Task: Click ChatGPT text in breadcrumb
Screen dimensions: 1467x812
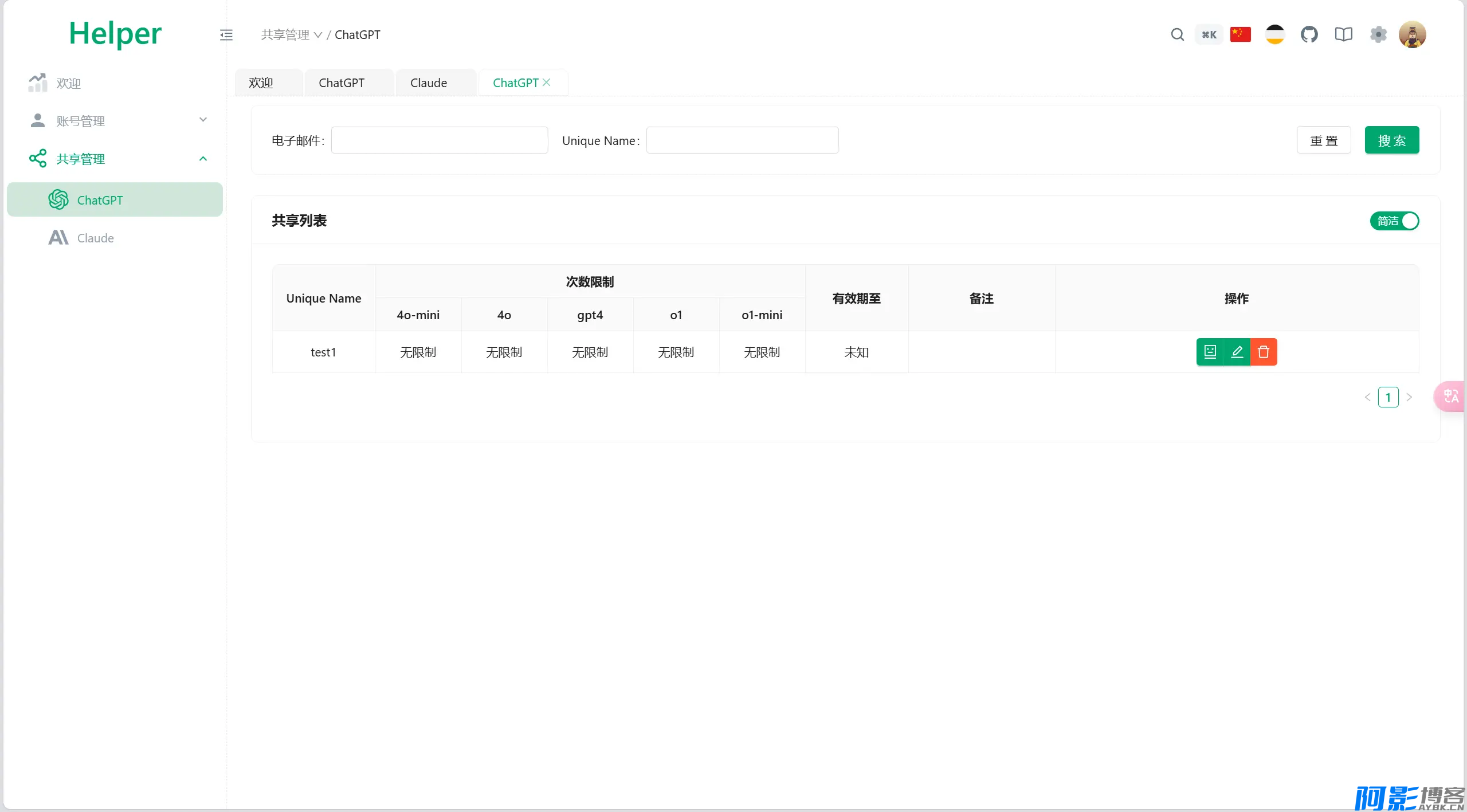Action: pyautogui.click(x=358, y=35)
